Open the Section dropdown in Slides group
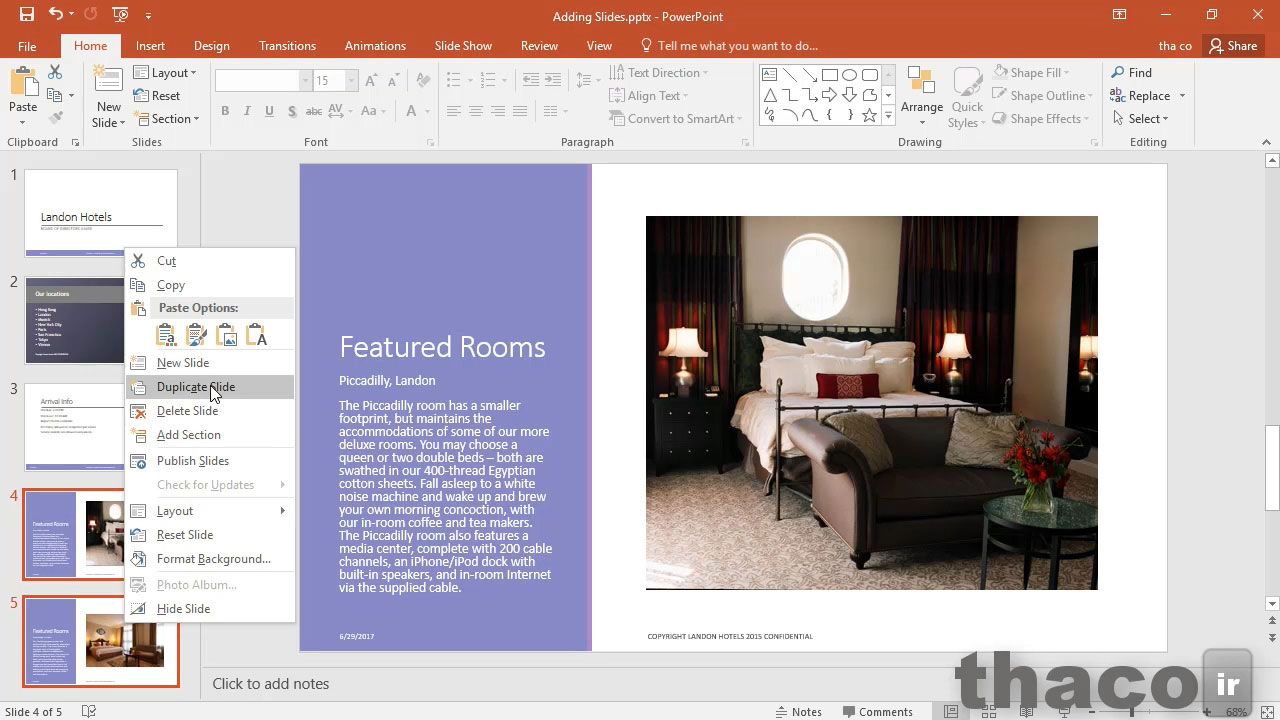Image resolution: width=1280 pixels, height=720 pixels. (166, 118)
